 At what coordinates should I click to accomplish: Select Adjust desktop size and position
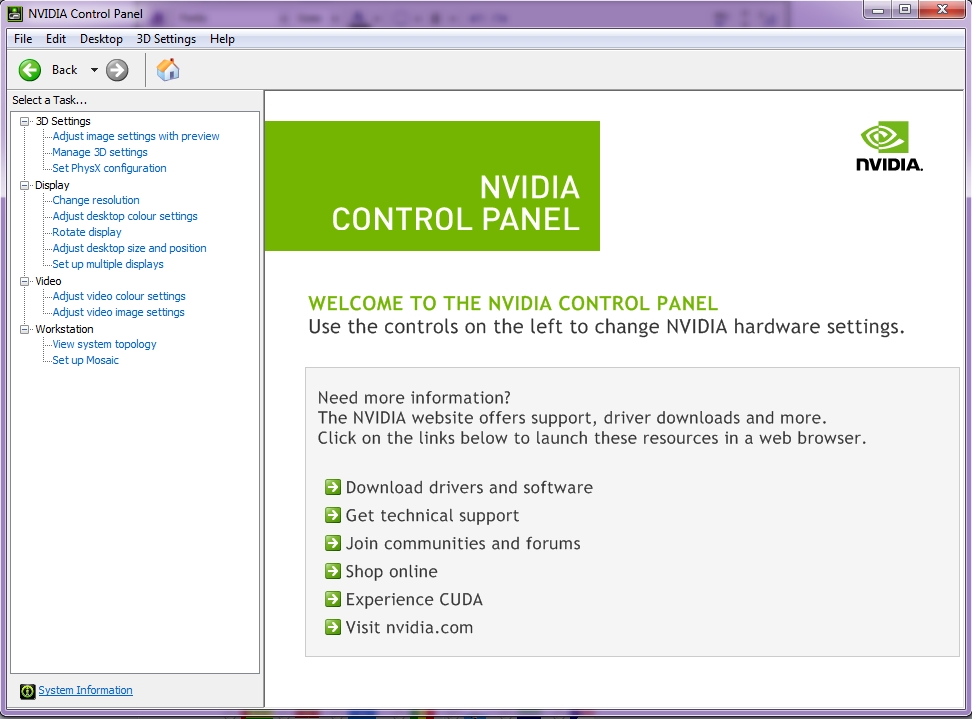[130, 249]
